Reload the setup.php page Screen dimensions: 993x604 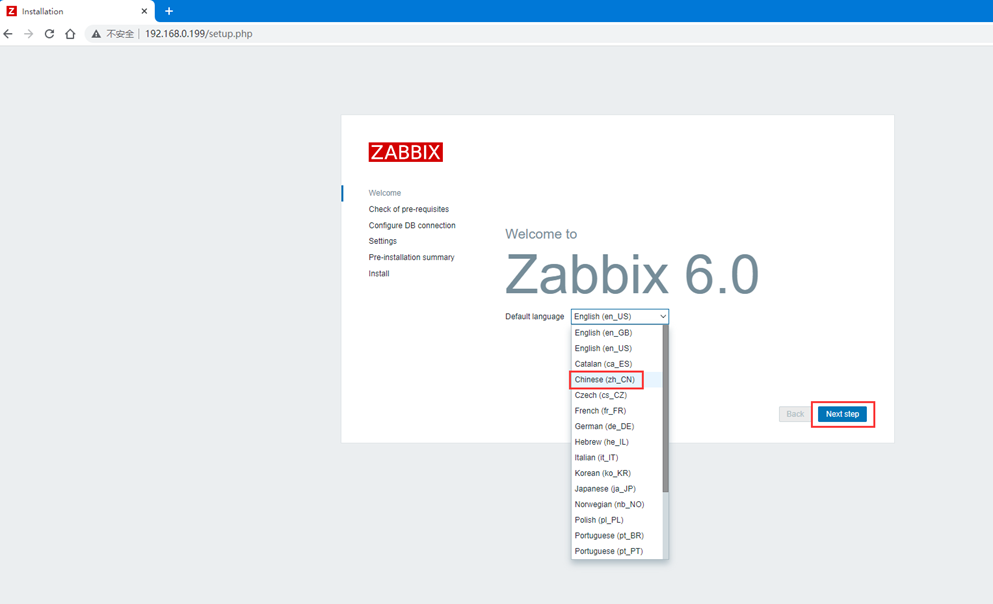(x=49, y=34)
